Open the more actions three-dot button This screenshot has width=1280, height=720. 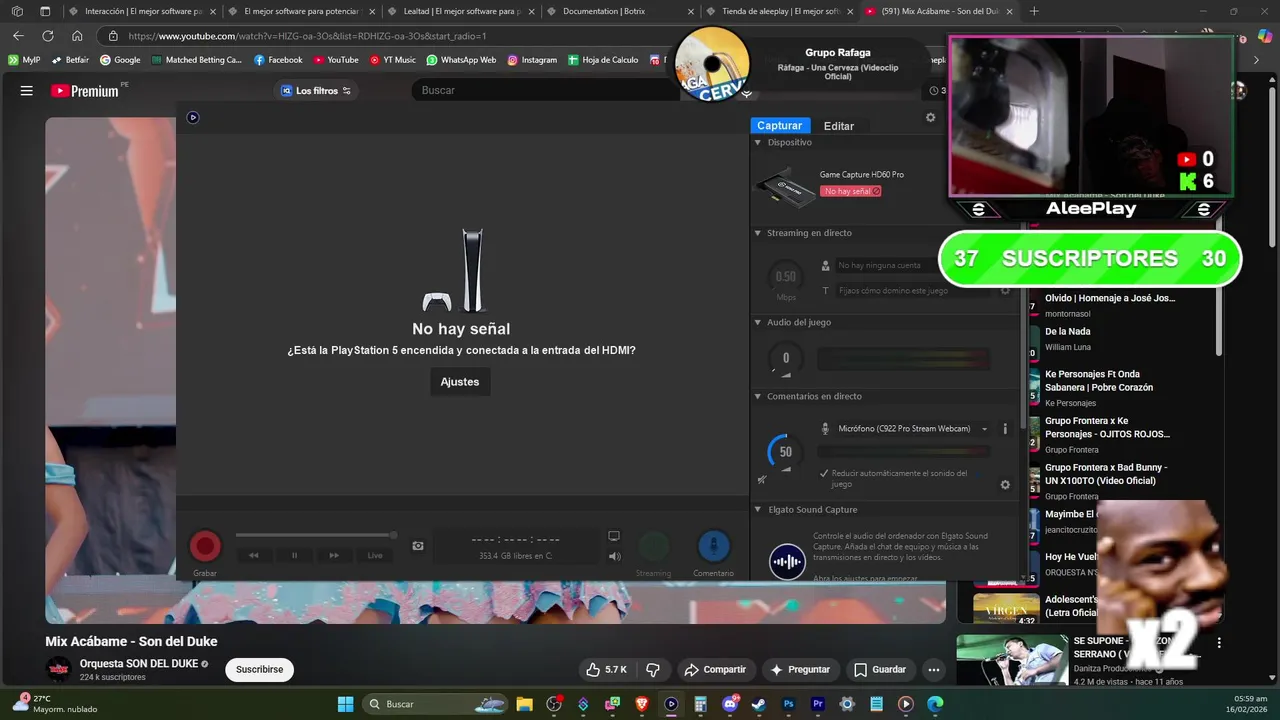coord(934,670)
